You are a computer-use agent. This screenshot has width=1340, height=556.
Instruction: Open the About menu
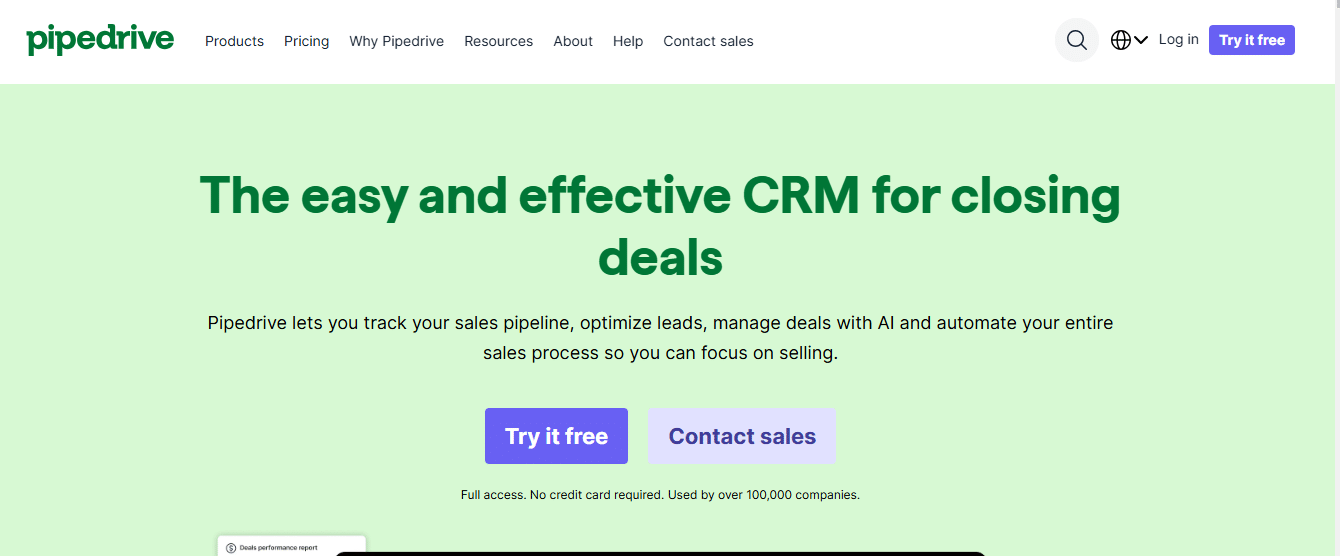[x=573, y=41]
